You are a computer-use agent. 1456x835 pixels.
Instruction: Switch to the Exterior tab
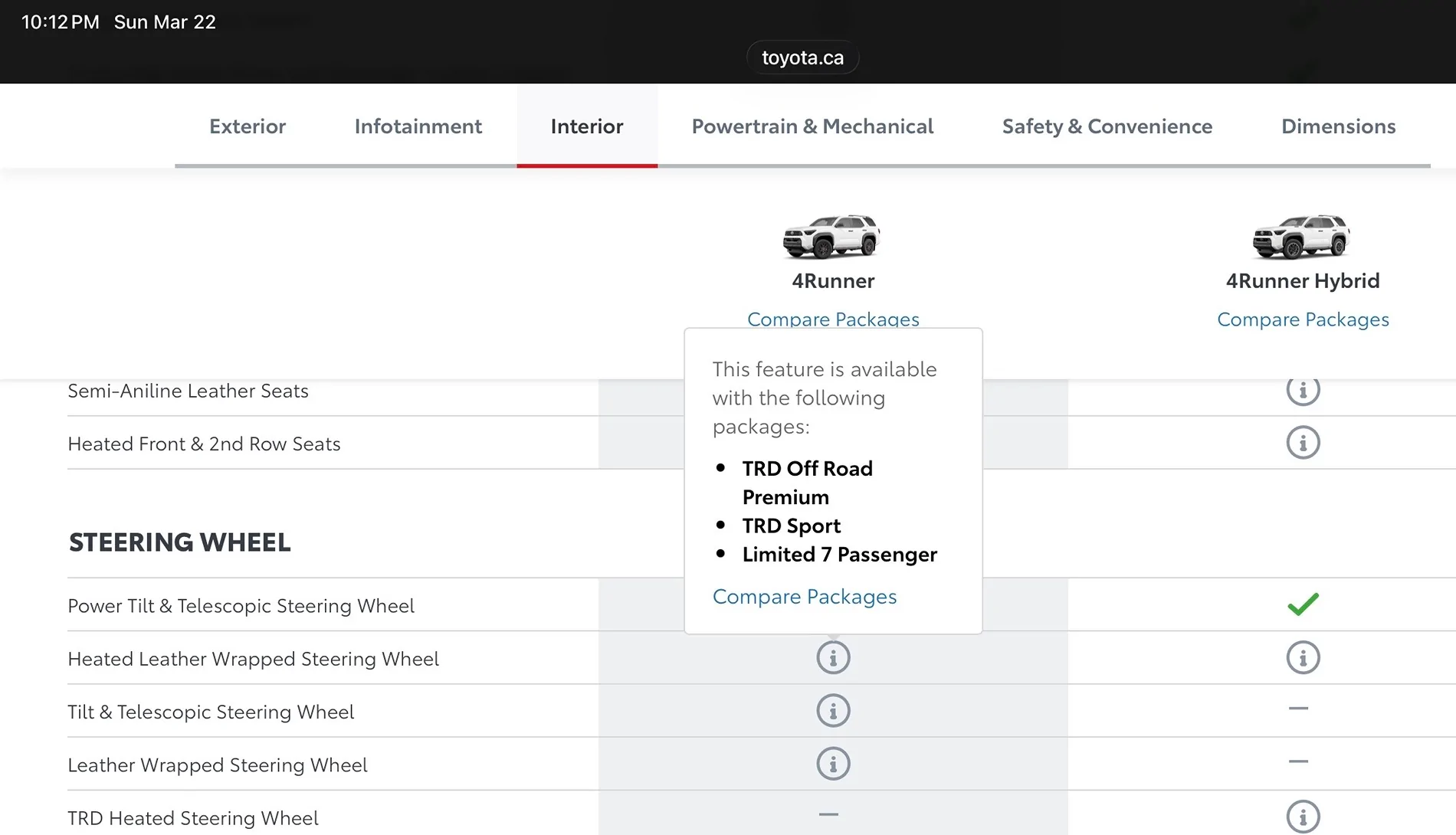point(247,126)
